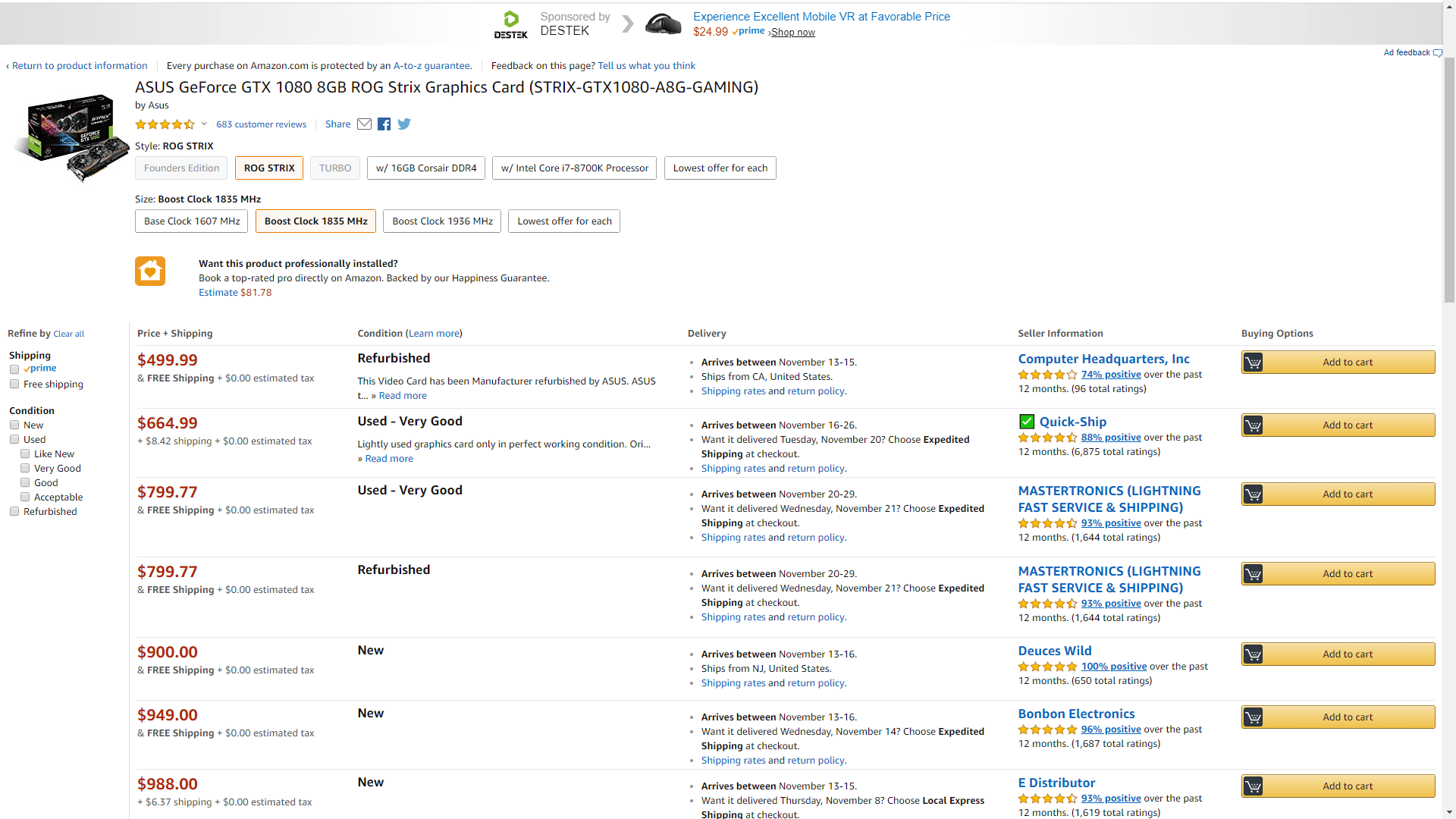Share product on Twitter icon
Viewport: 1456px width, 819px height.
point(404,124)
